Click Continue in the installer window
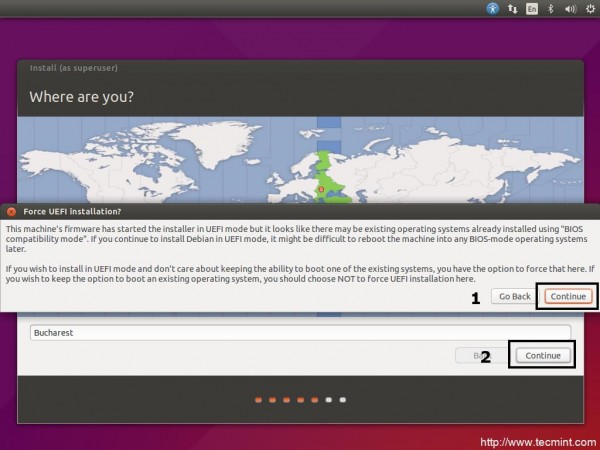Viewport: 600px width, 450px height. click(x=543, y=355)
